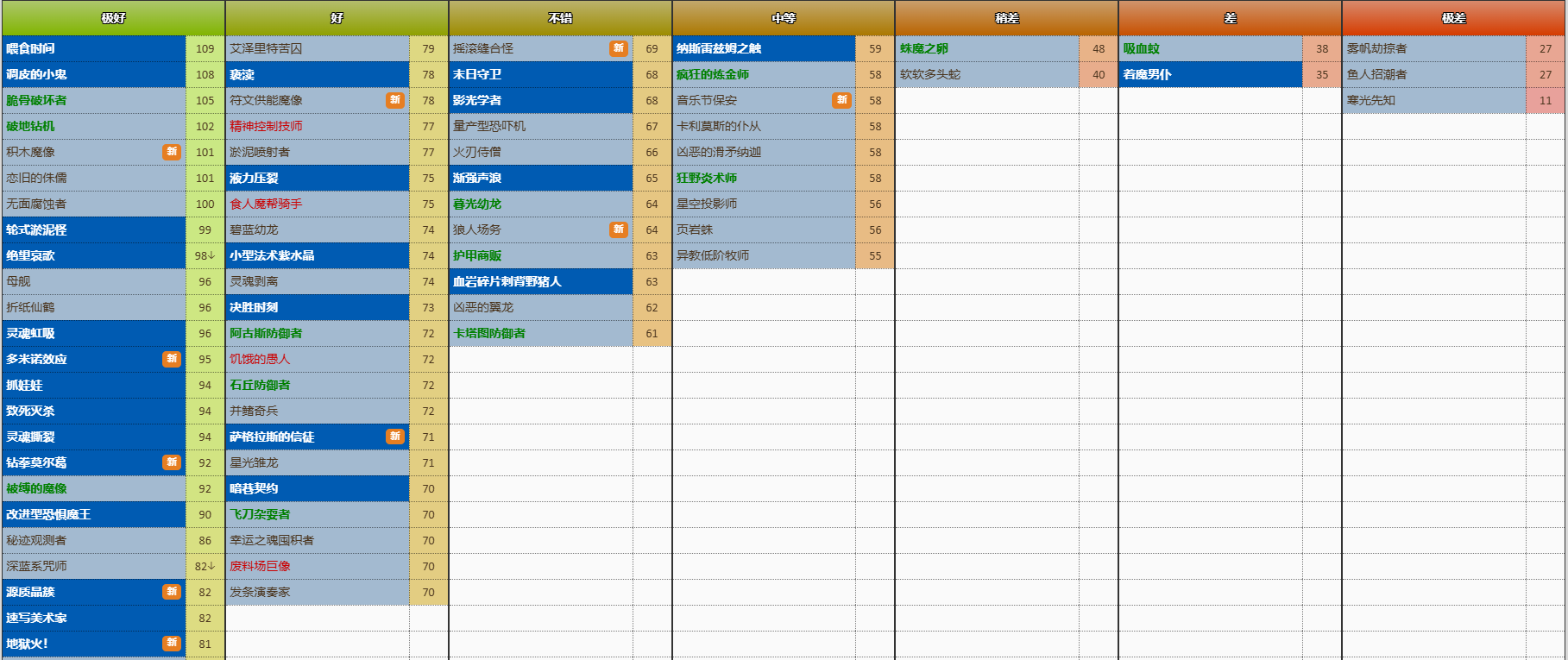Click the red card name 废料场巨像
The image size is (1568, 660).
(x=260, y=567)
